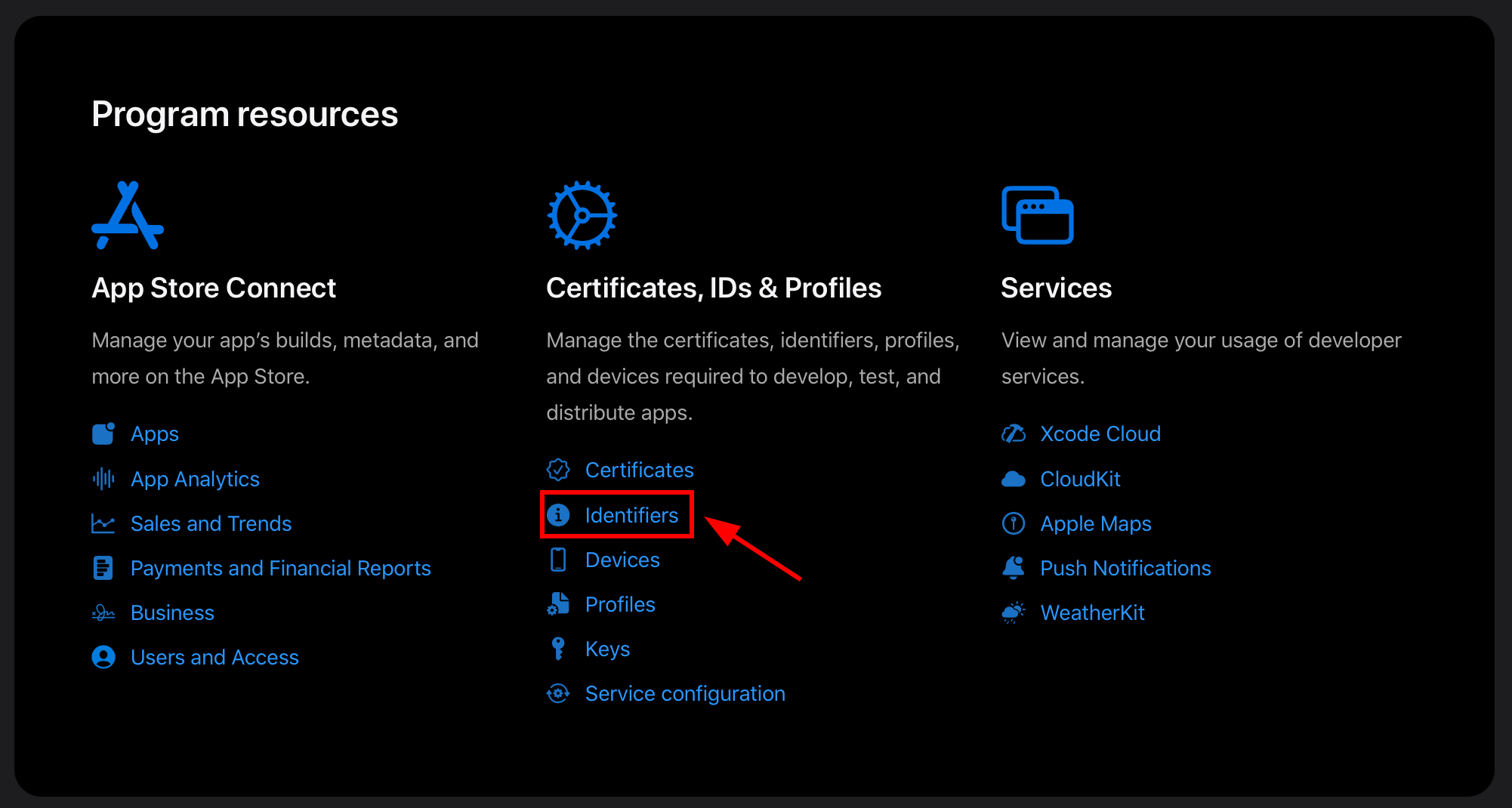Click the Devices phone icon

pos(558,559)
